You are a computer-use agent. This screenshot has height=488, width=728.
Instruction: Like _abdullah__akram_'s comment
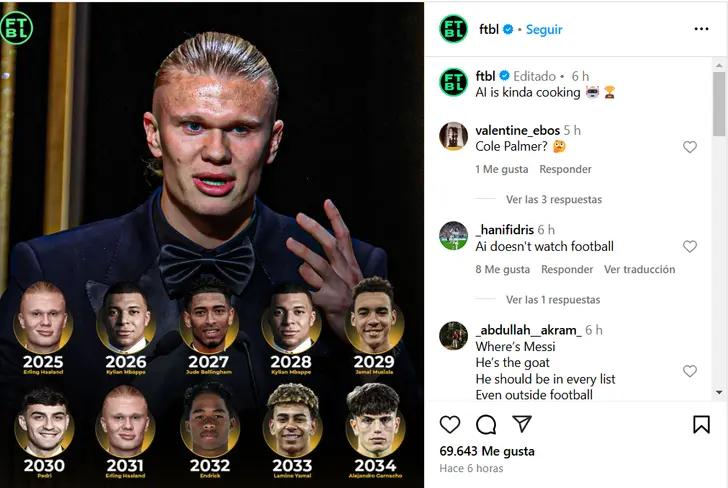689,371
